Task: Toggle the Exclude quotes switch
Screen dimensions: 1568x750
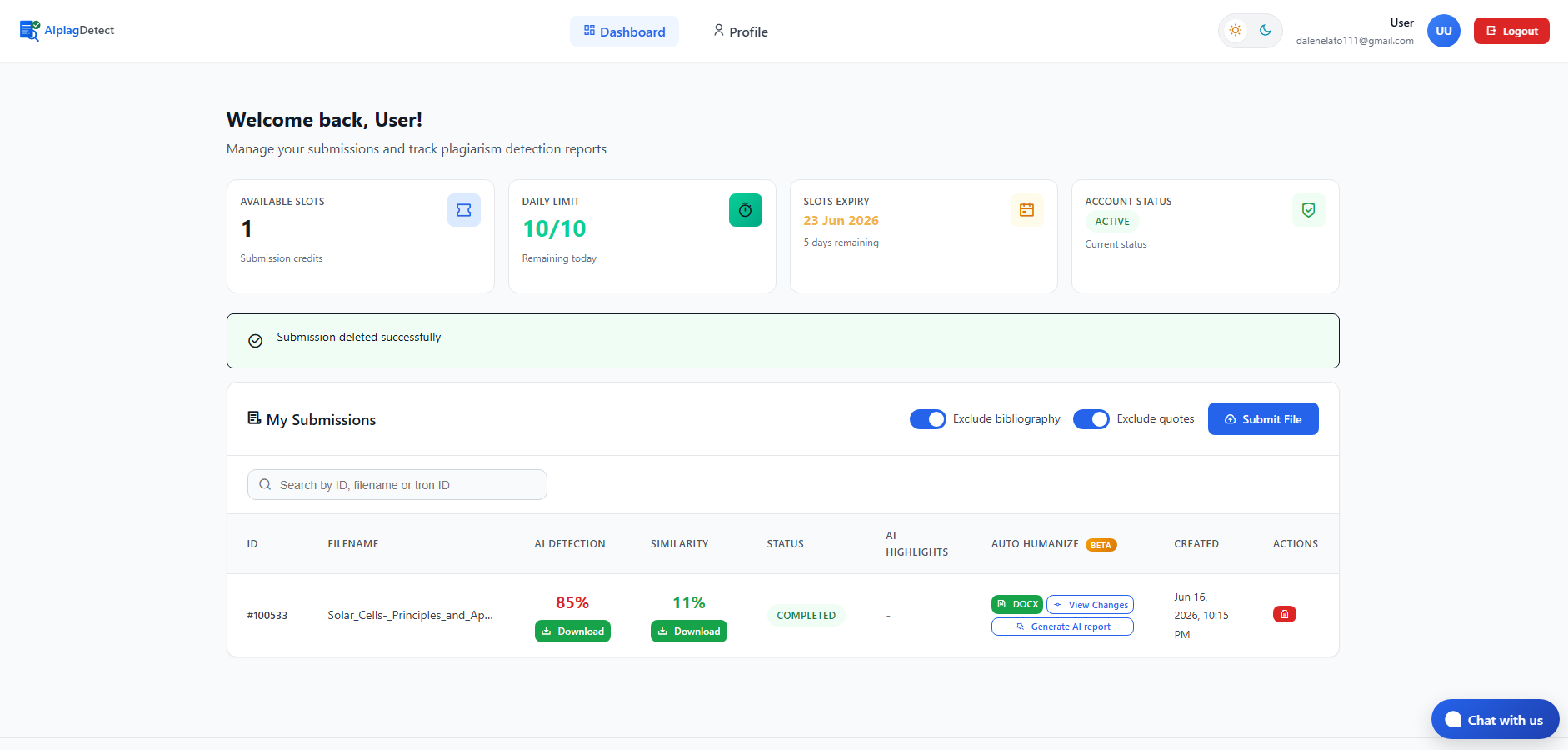Action: tap(1091, 419)
